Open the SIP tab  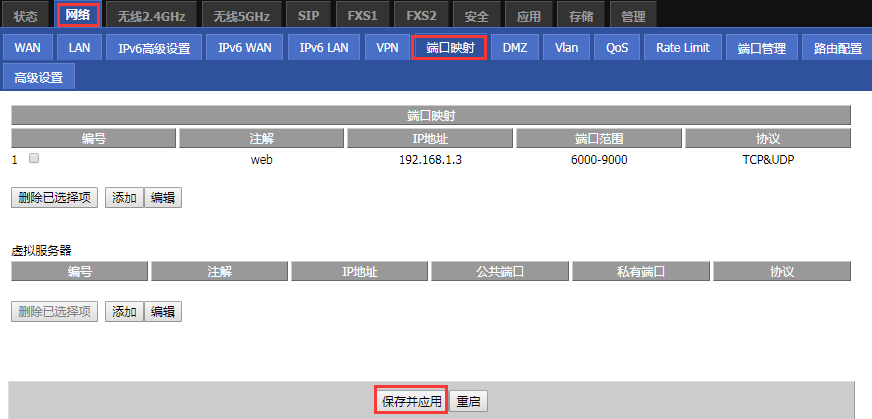pos(310,16)
